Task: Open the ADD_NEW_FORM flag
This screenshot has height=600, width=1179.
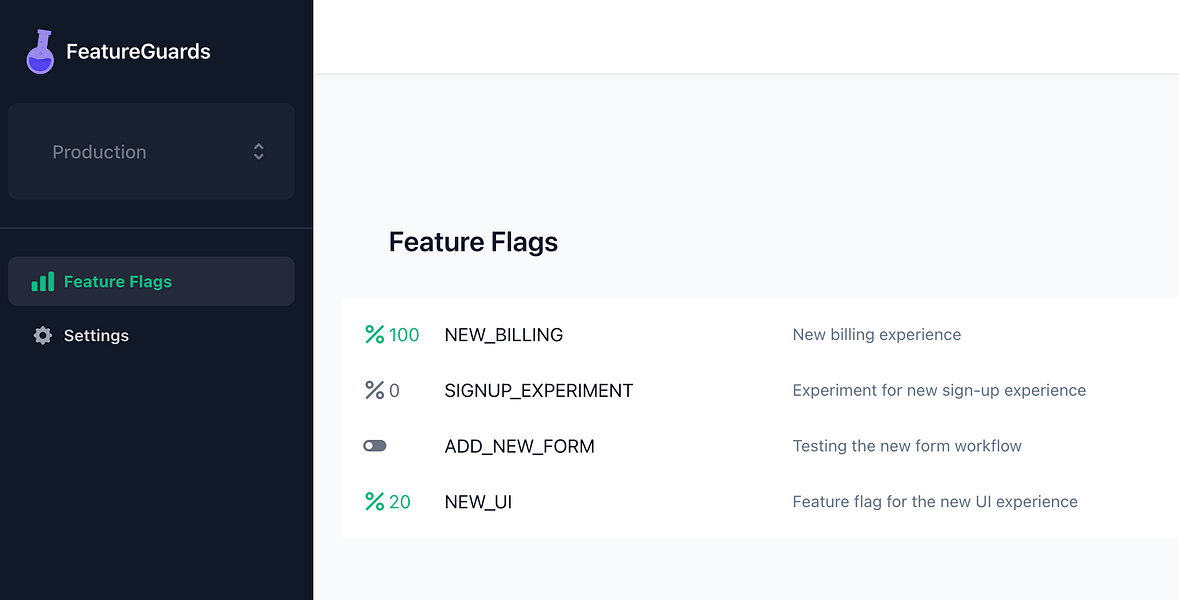Action: tap(520, 447)
